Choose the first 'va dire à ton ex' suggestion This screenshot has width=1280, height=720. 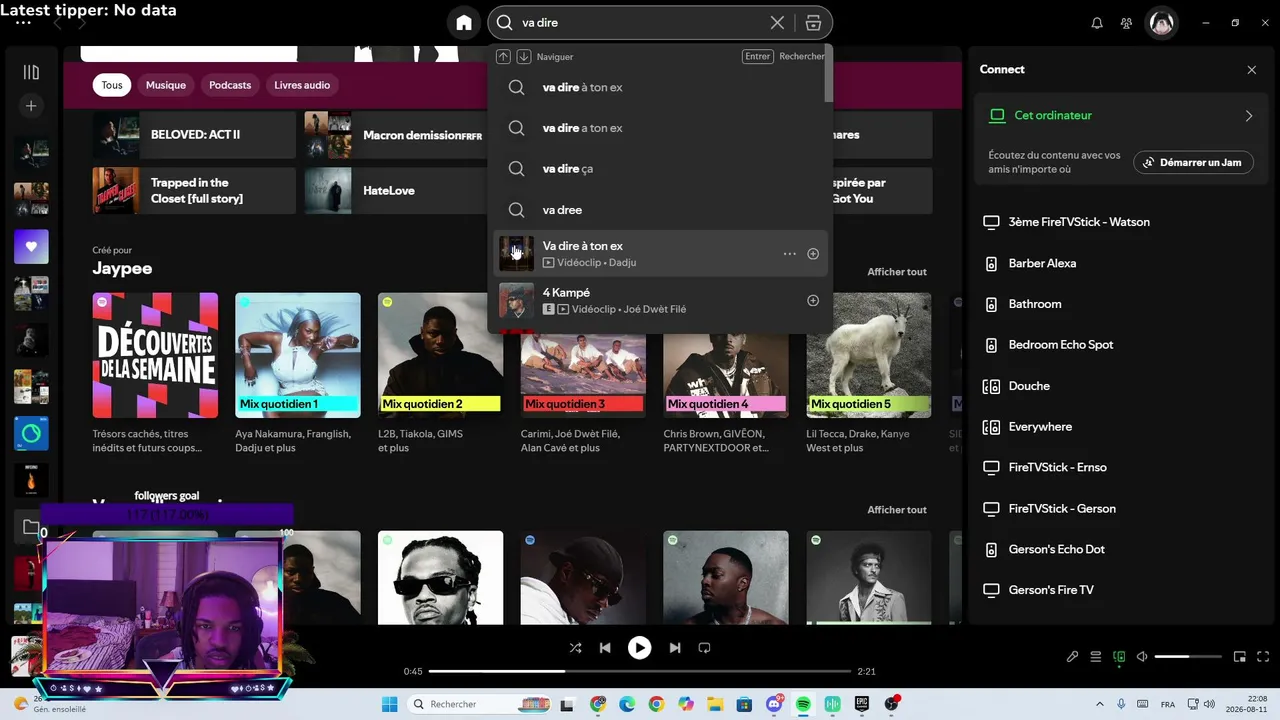(660, 87)
